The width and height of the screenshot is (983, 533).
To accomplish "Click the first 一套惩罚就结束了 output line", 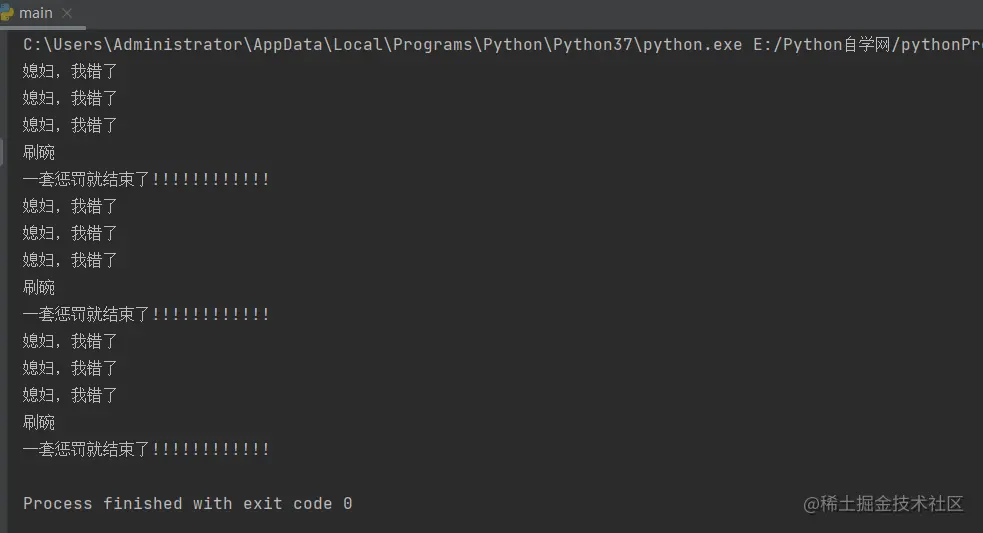I will pos(146,180).
